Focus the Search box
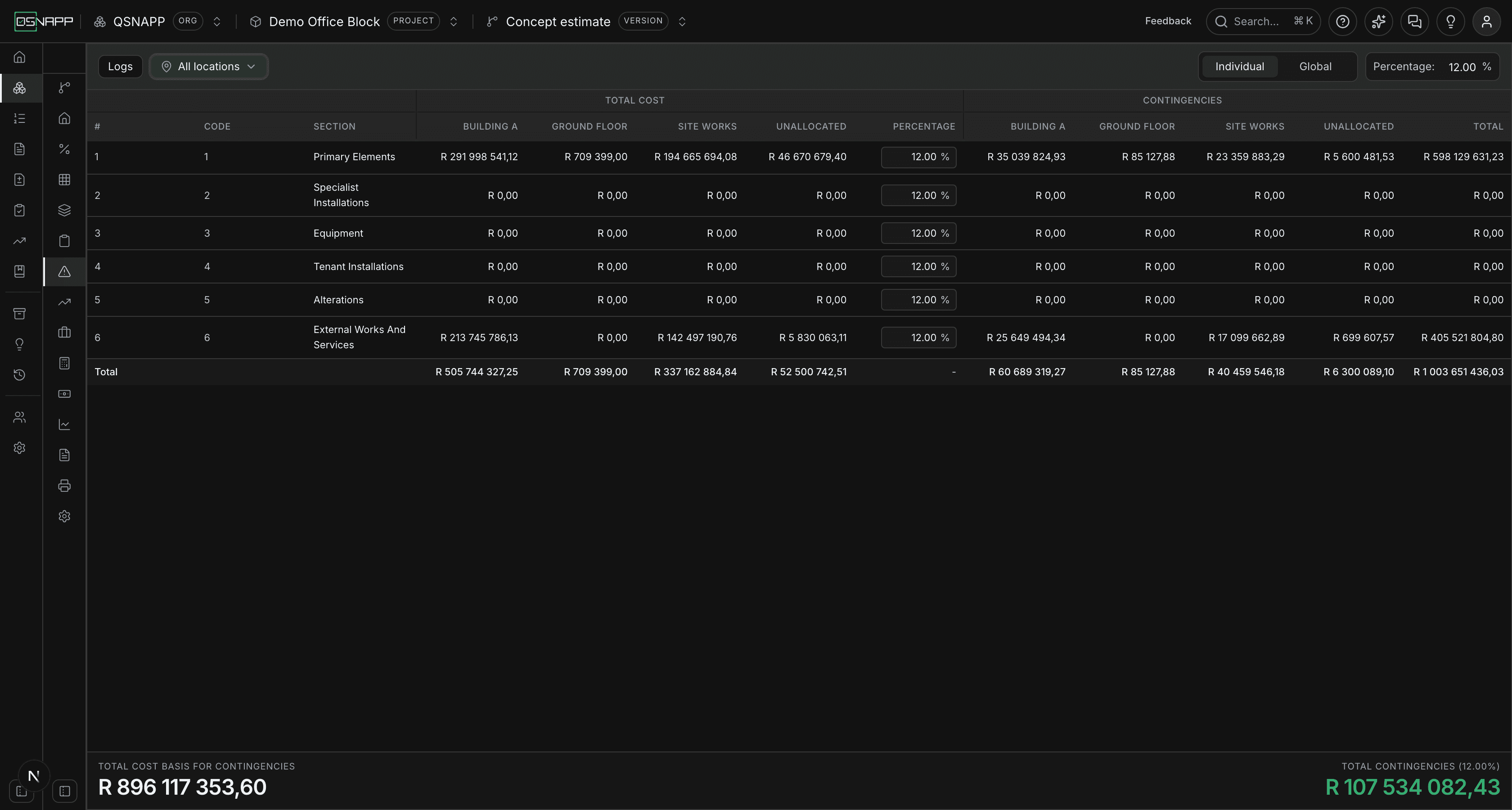 pyautogui.click(x=1263, y=22)
